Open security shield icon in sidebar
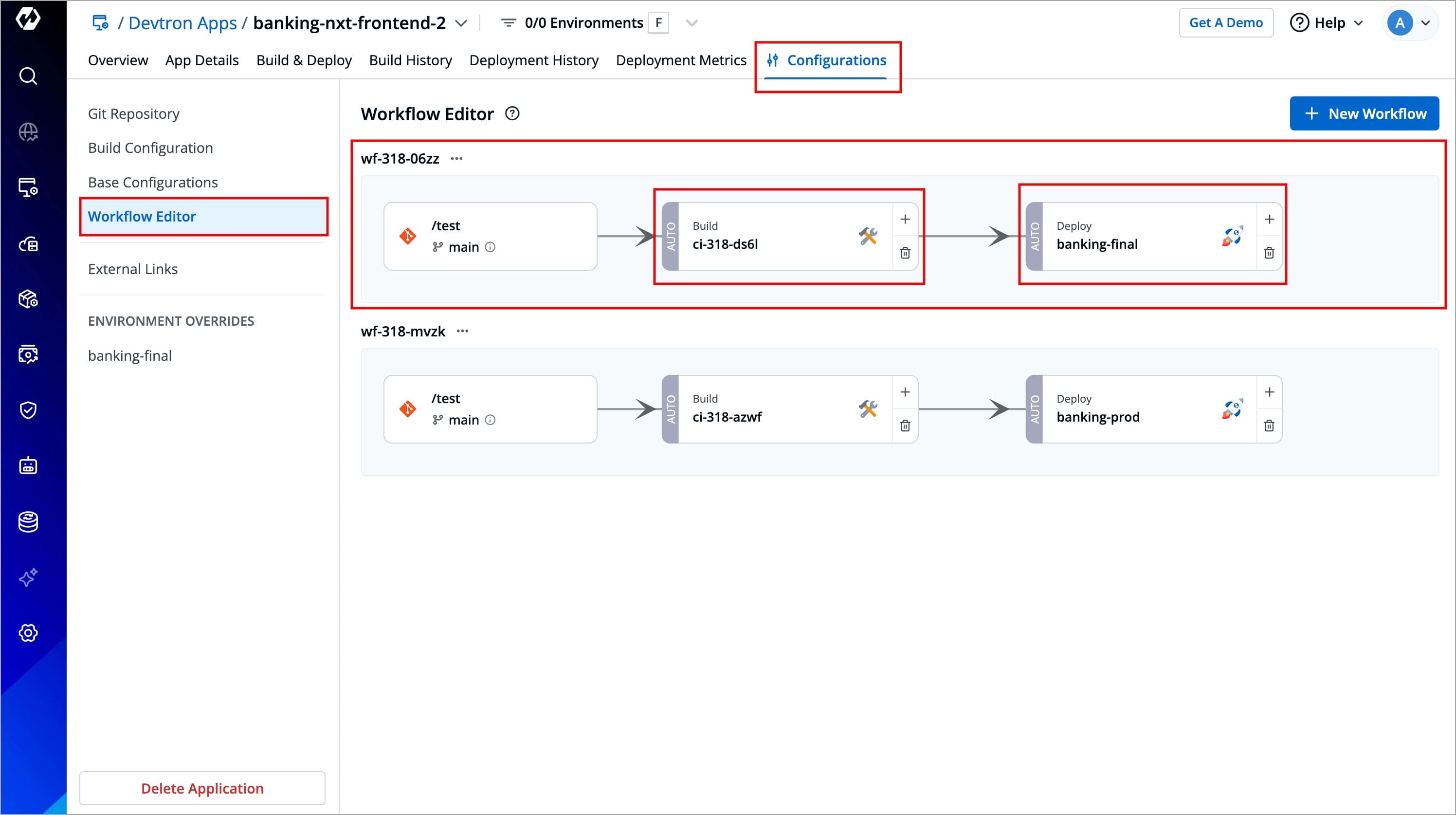The height and width of the screenshot is (815, 1456). (x=28, y=410)
